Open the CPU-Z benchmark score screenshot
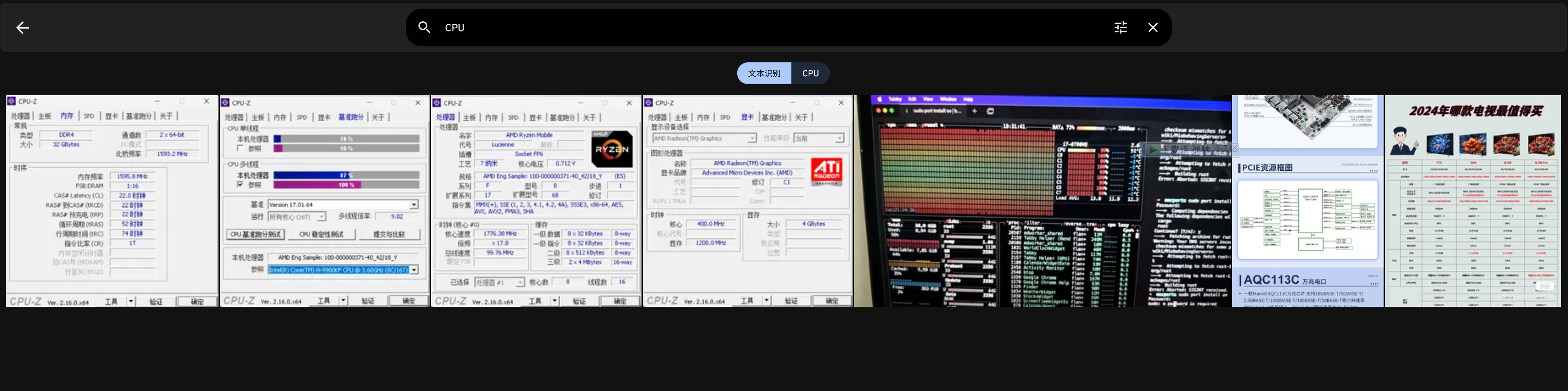The height and width of the screenshot is (391, 1568). [x=324, y=201]
